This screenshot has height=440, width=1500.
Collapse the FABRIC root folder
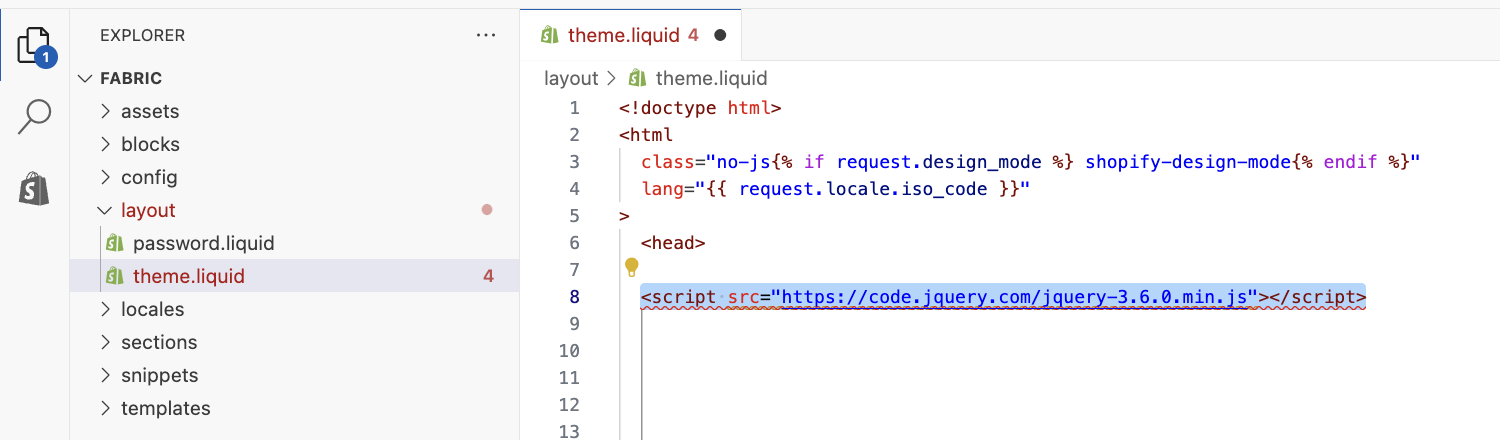(84, 78)
